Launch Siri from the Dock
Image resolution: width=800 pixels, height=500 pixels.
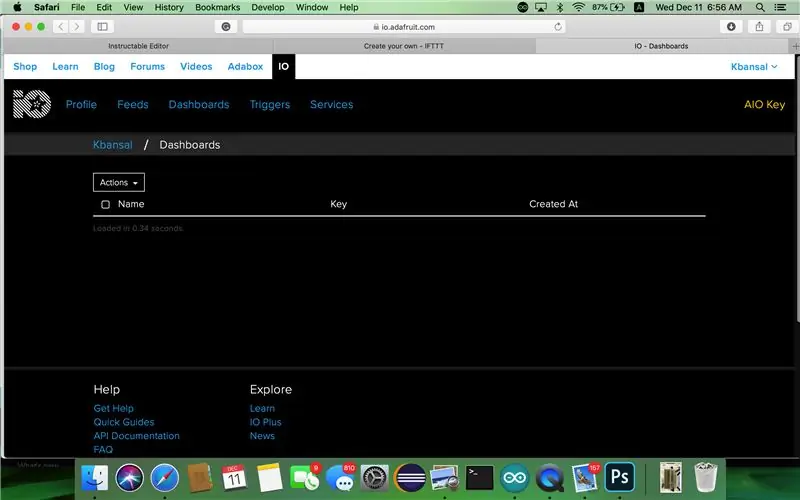pyautogui.click(x=130, y=479)
